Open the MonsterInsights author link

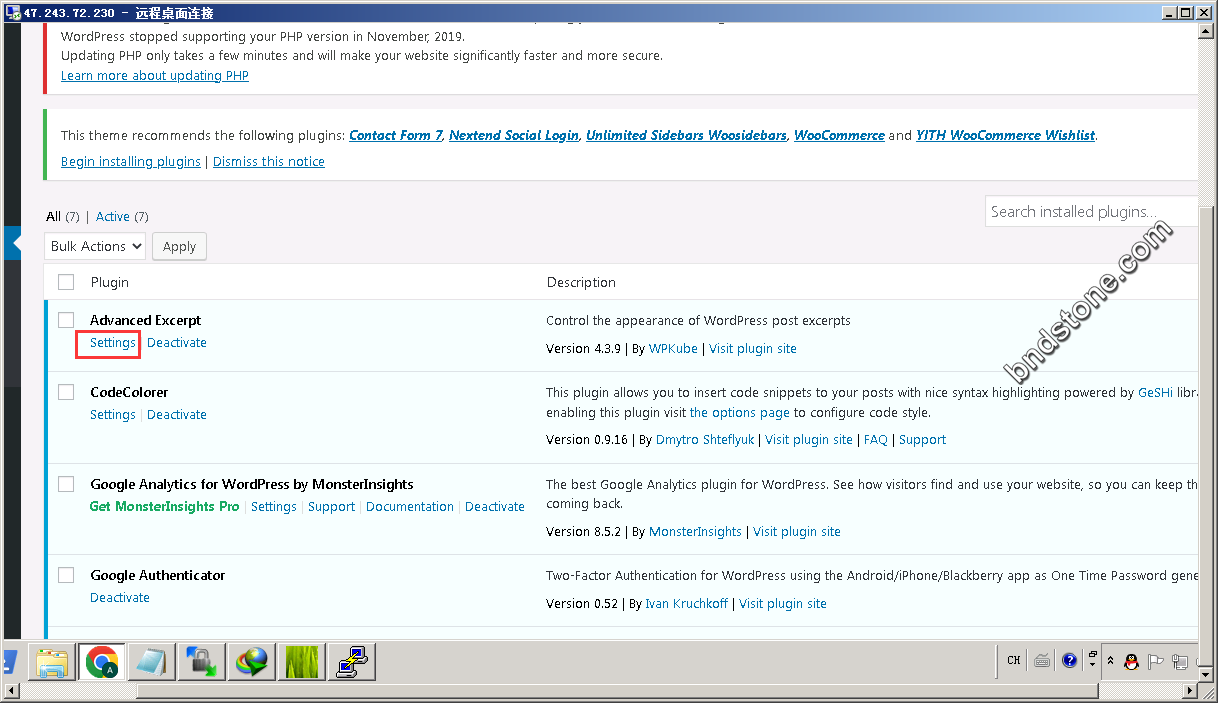695,531
